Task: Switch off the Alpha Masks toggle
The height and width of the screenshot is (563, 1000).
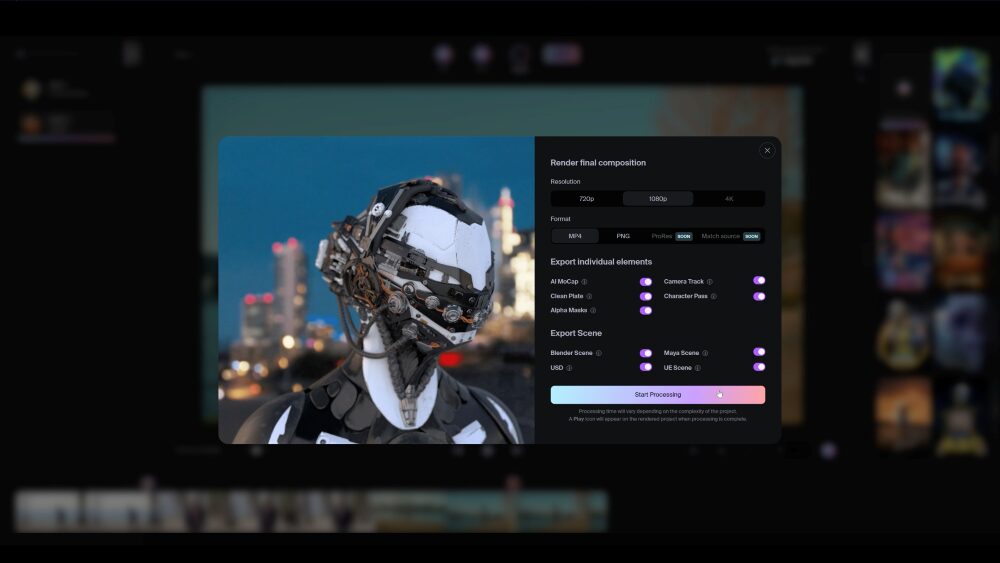Action: [646, 311]
